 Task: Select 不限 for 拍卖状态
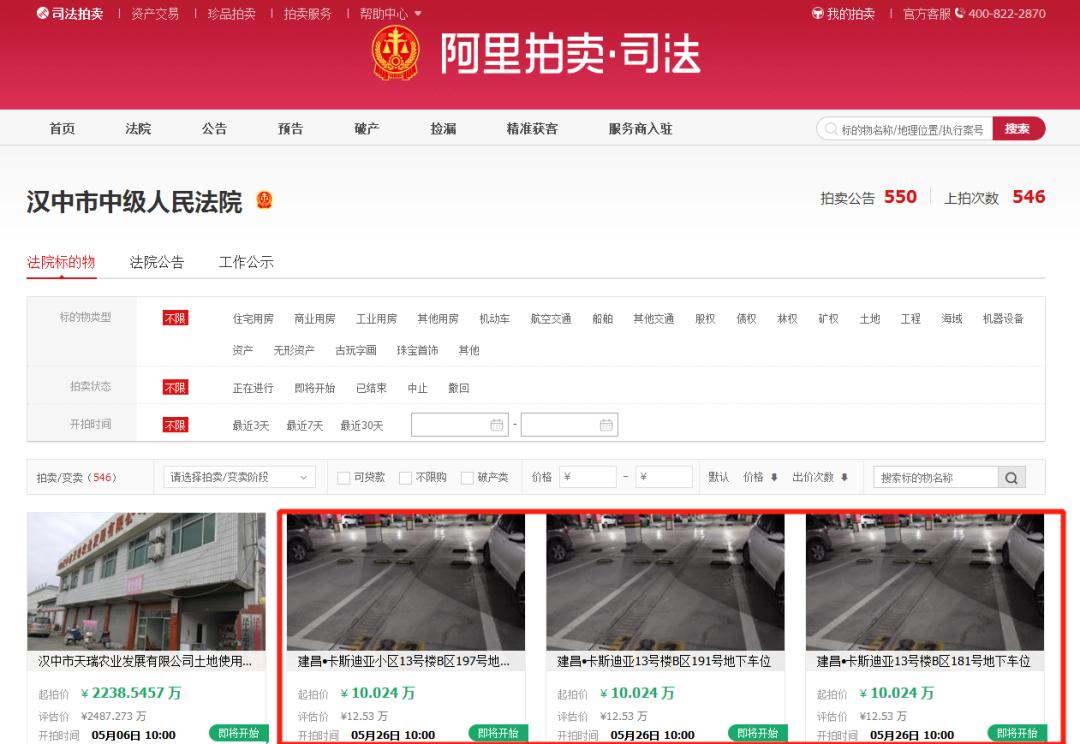pos(175,388)
